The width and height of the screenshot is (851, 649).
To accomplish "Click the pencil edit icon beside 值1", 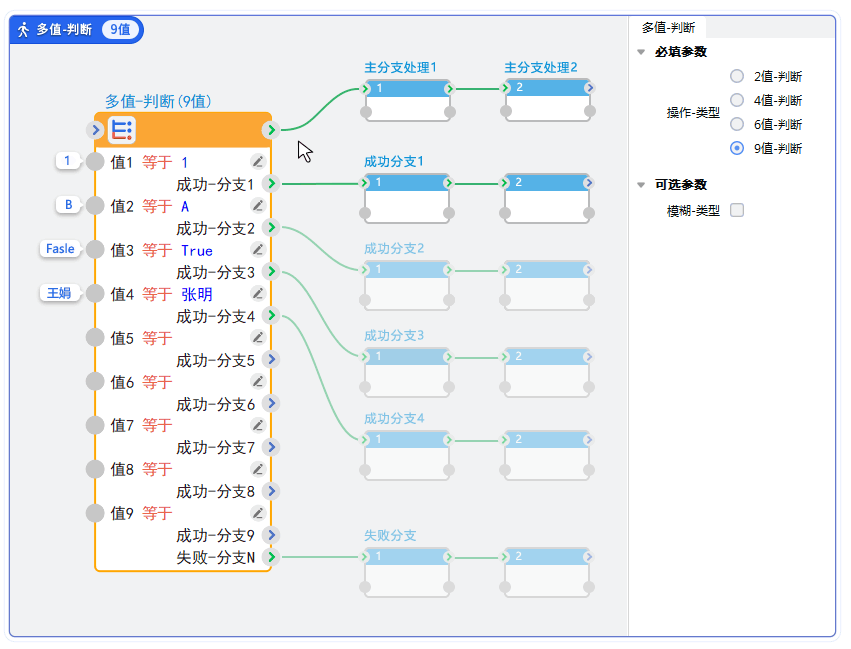I will (258, 161).
